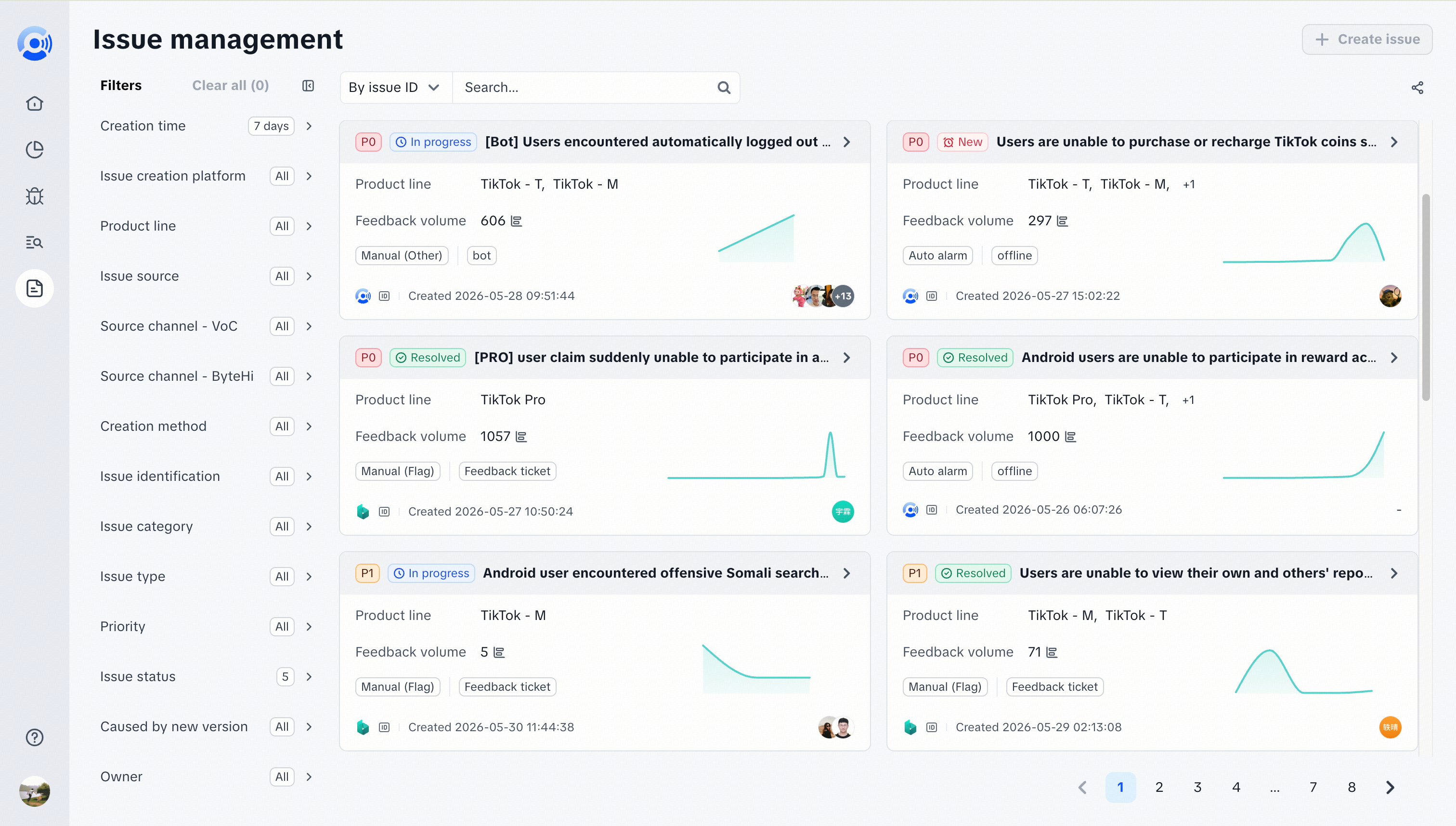The image size is (1456, 826).
Task: Click the green platform icon on PRO user claim card
Action: click(363, 511)
